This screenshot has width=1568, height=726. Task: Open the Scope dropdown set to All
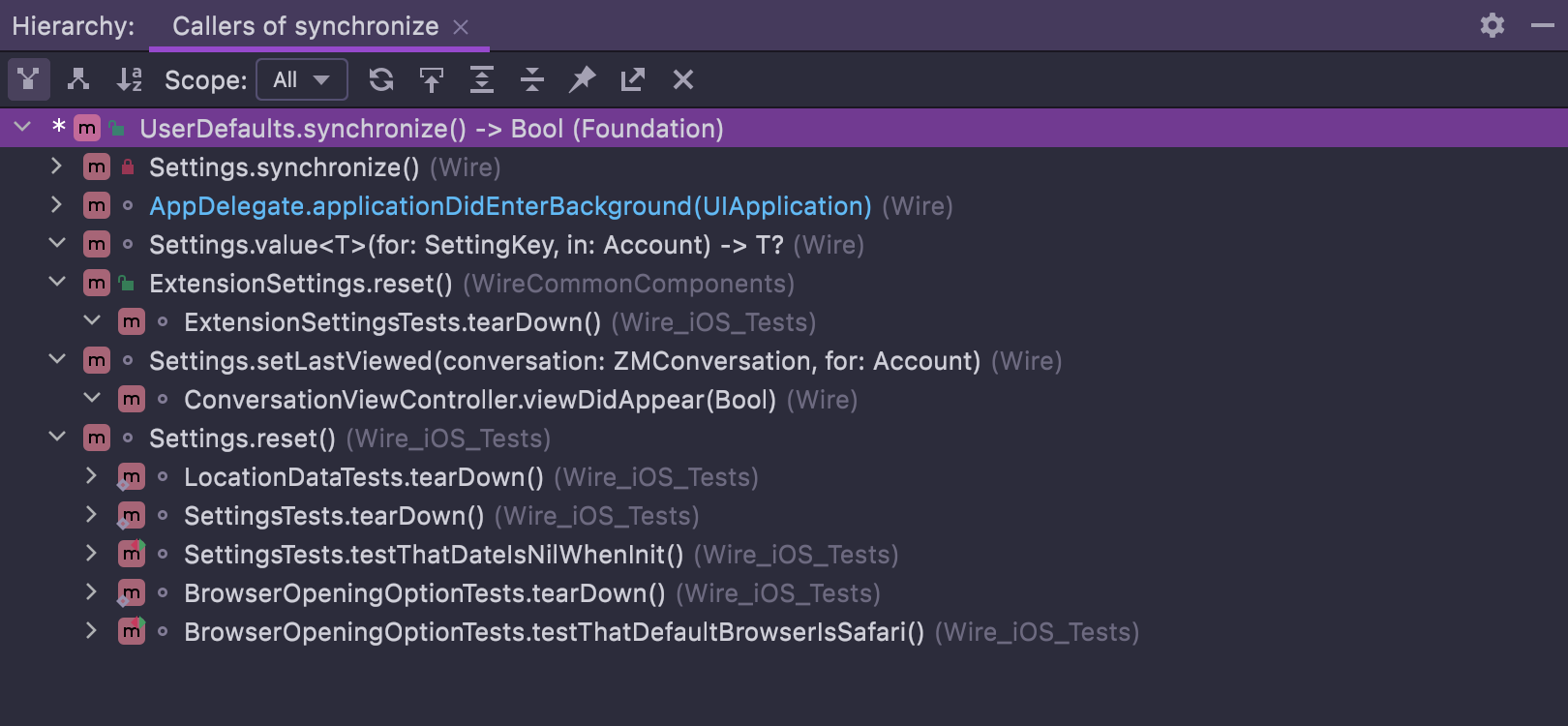coord(302,79)
